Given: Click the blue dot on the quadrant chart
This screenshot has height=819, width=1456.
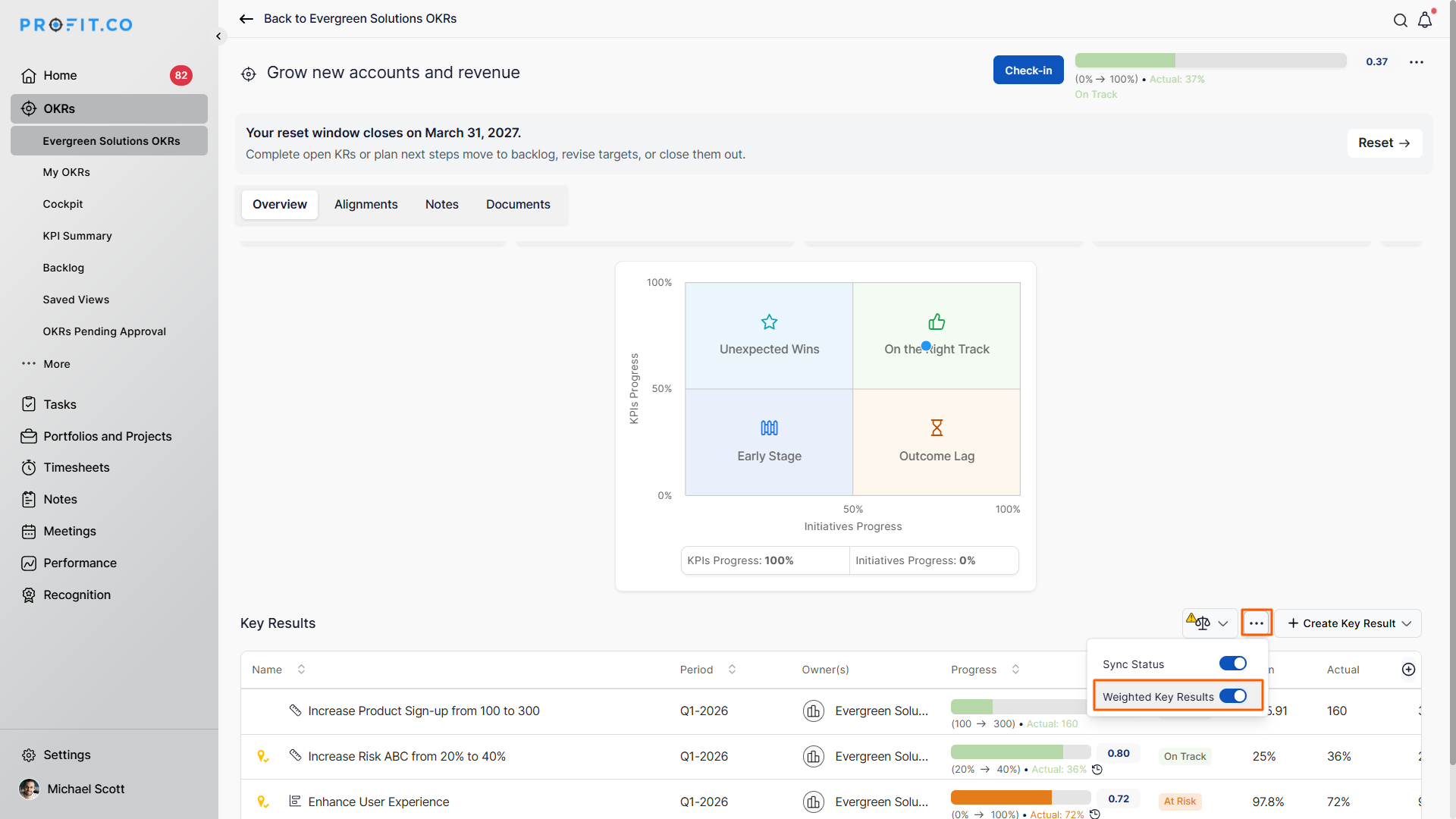Looking at the screenshot, I should point(926,346).
